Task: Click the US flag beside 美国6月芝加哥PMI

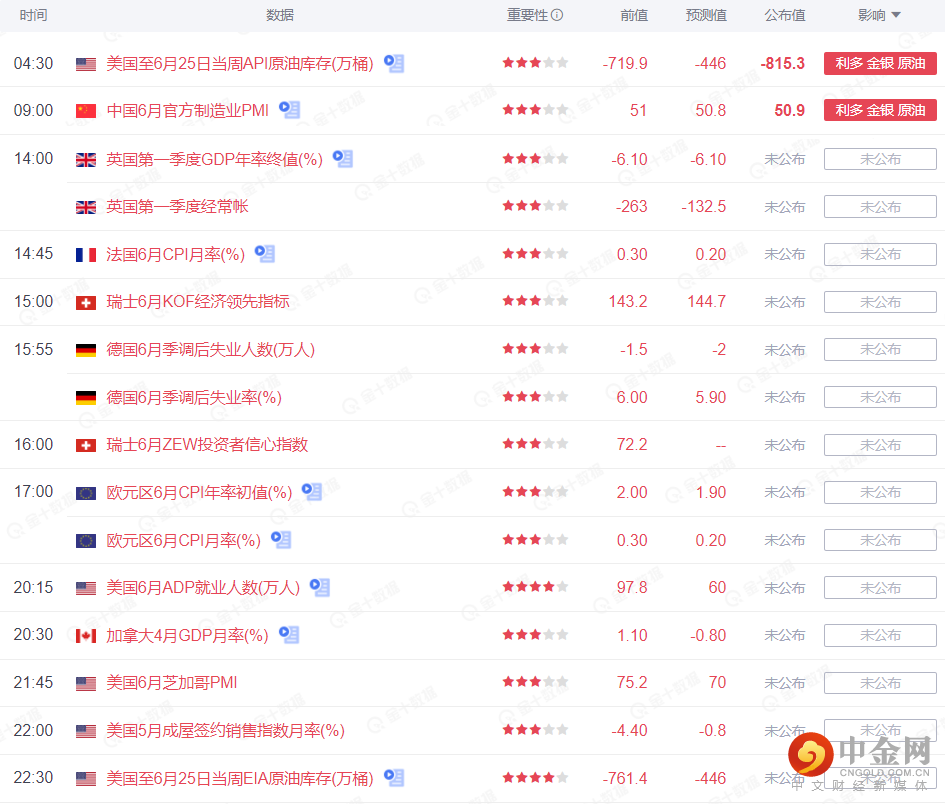Action: (x=86, y=683)
